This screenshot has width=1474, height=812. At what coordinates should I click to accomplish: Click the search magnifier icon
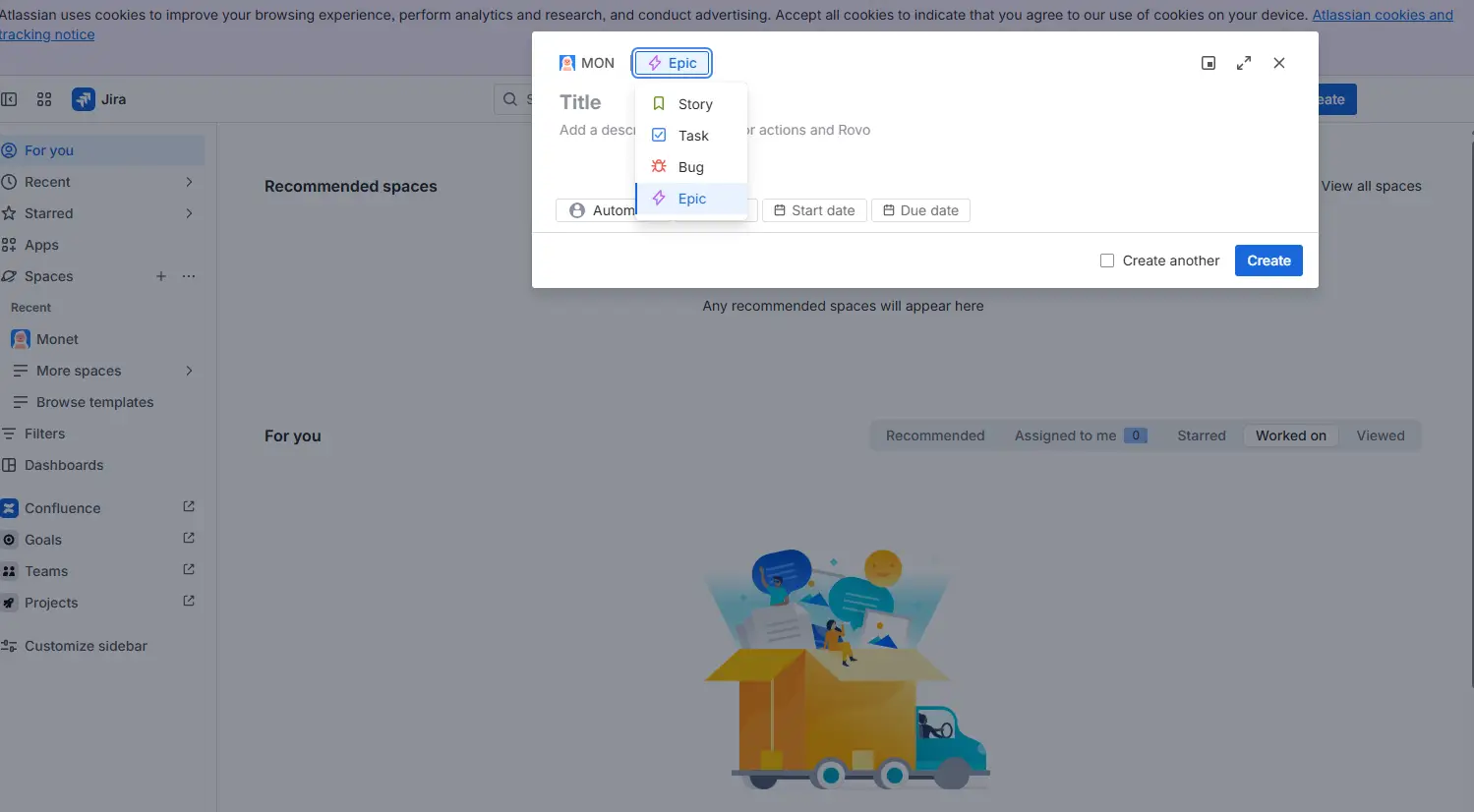click(x=510, y=99)
